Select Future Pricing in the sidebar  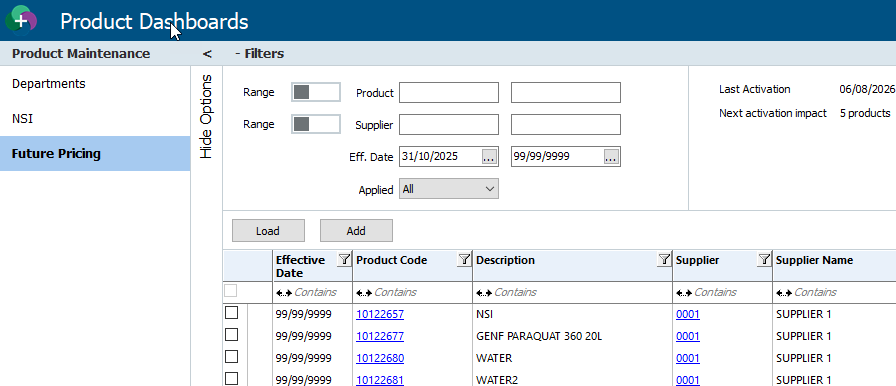point(95,154)
